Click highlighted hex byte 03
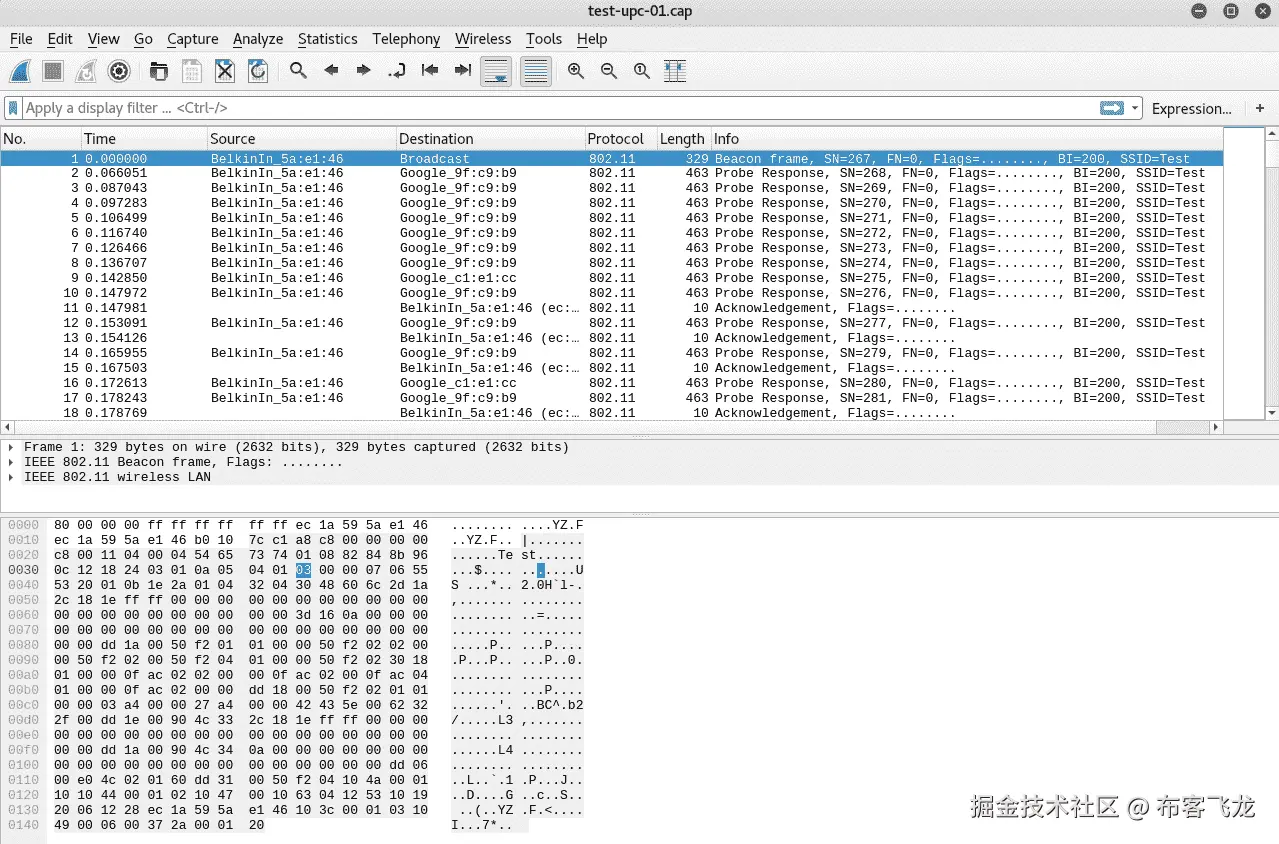Image resolution: width=1279 pixels, height=844 pixels. click(x=304, y=569)
